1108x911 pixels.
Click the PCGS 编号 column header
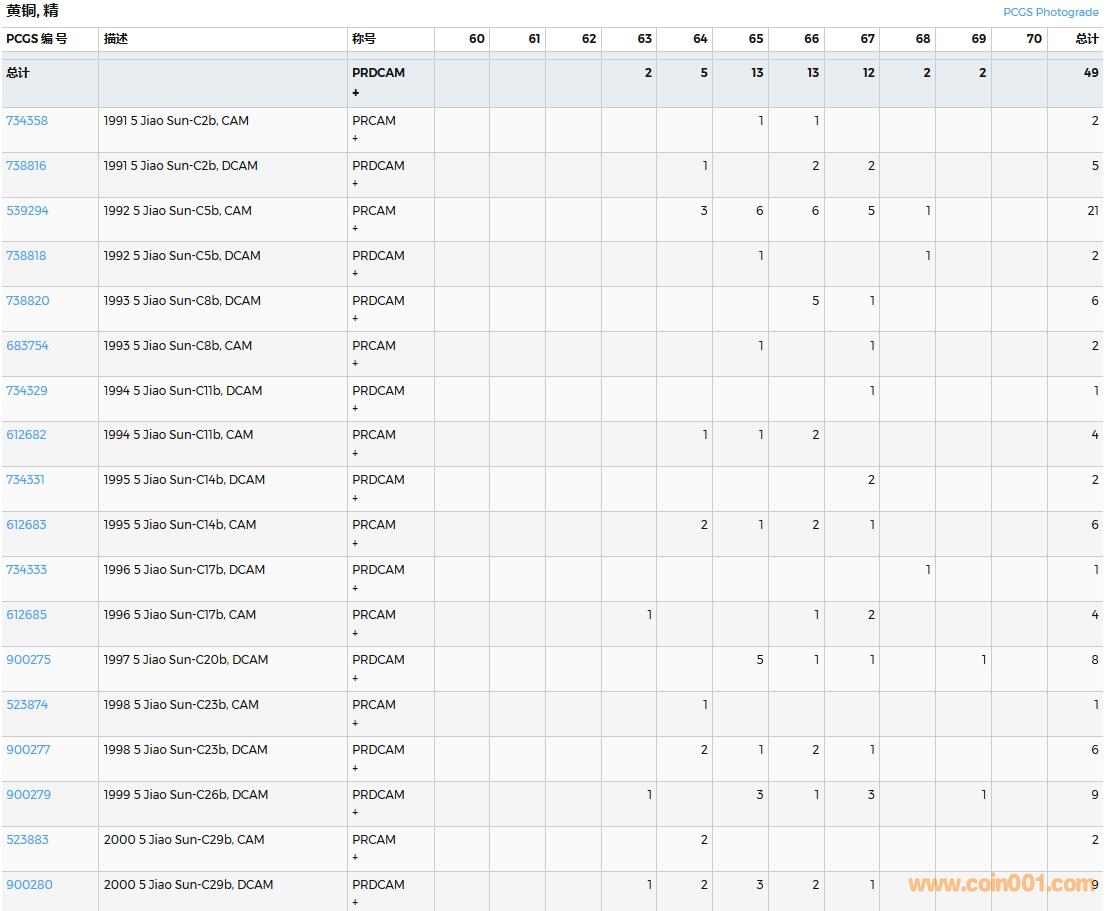37,39
